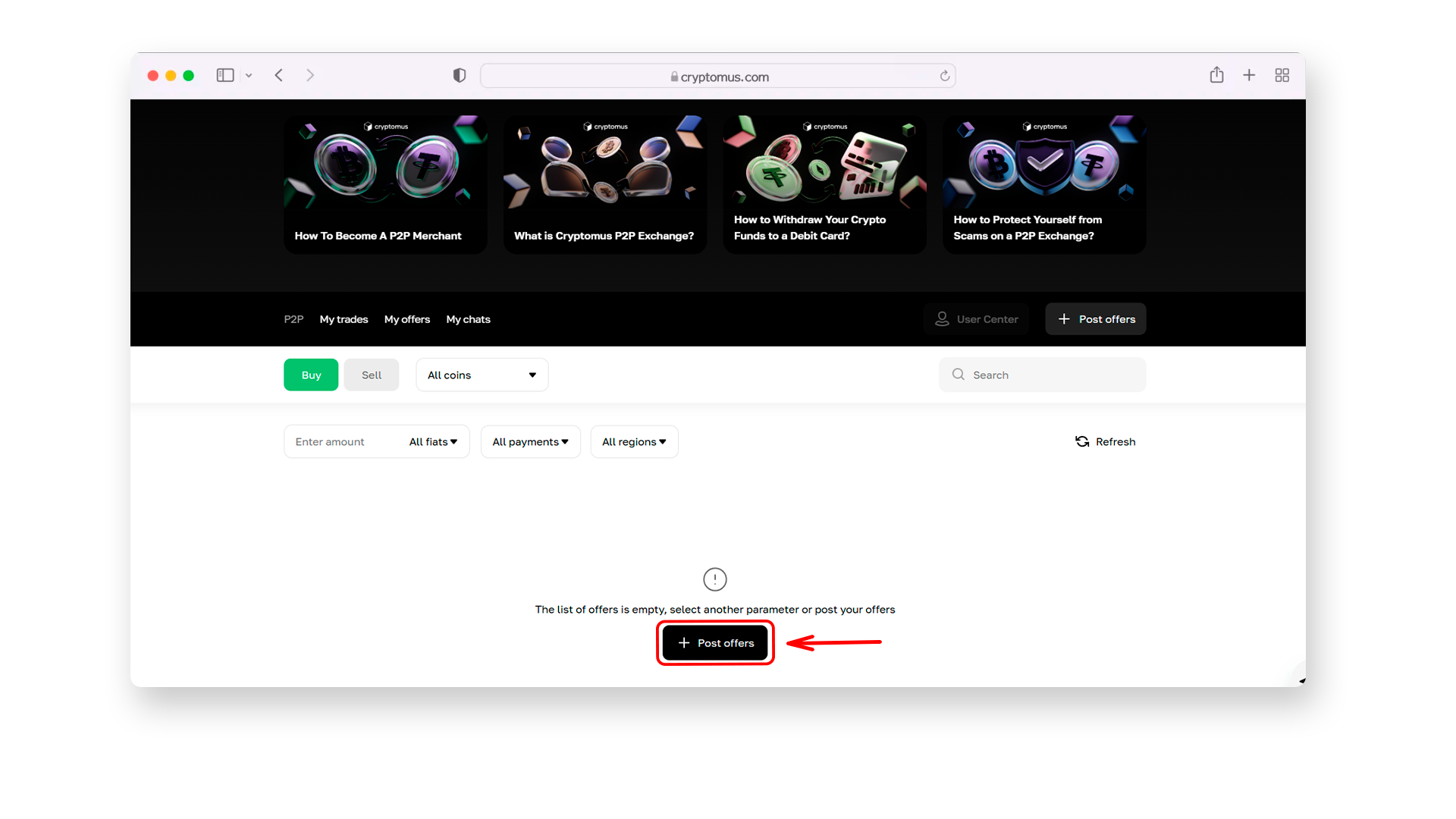
Task: Click the My chats menu item
Action: tap(467, 319)
